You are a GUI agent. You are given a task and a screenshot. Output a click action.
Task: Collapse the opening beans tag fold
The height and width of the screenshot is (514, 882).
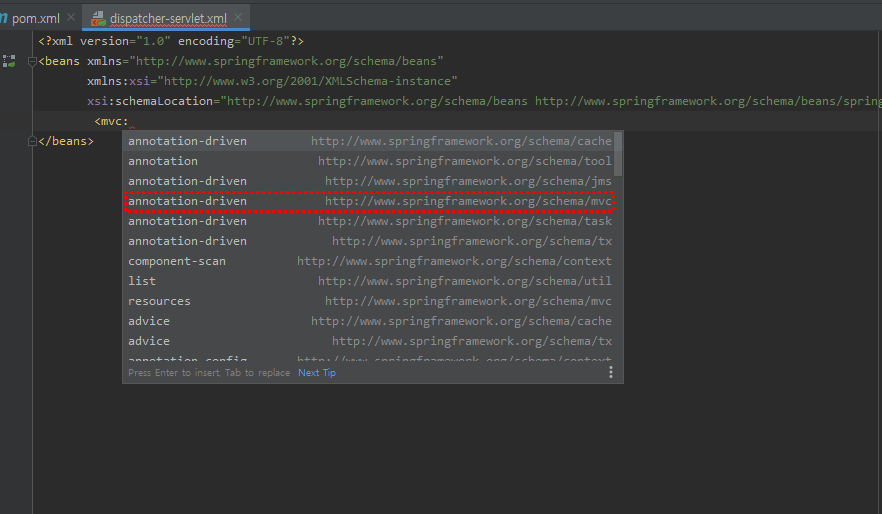click(x=32, y=61)
